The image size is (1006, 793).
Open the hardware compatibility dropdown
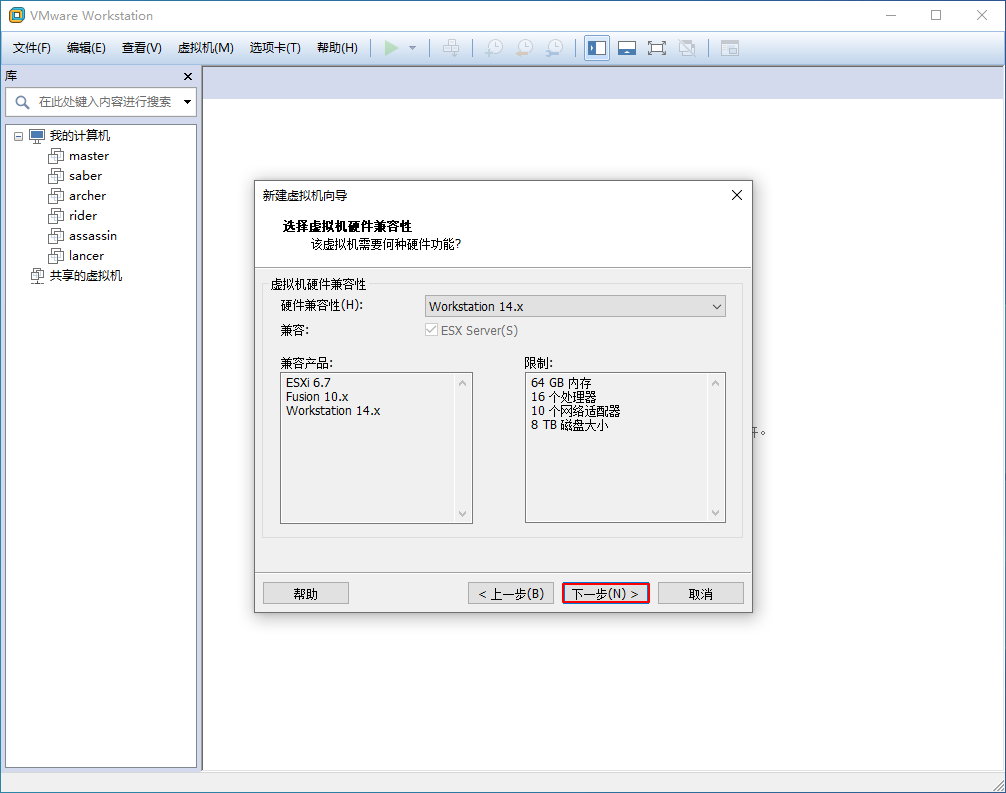pyautogui.click(x=717, y=306)
